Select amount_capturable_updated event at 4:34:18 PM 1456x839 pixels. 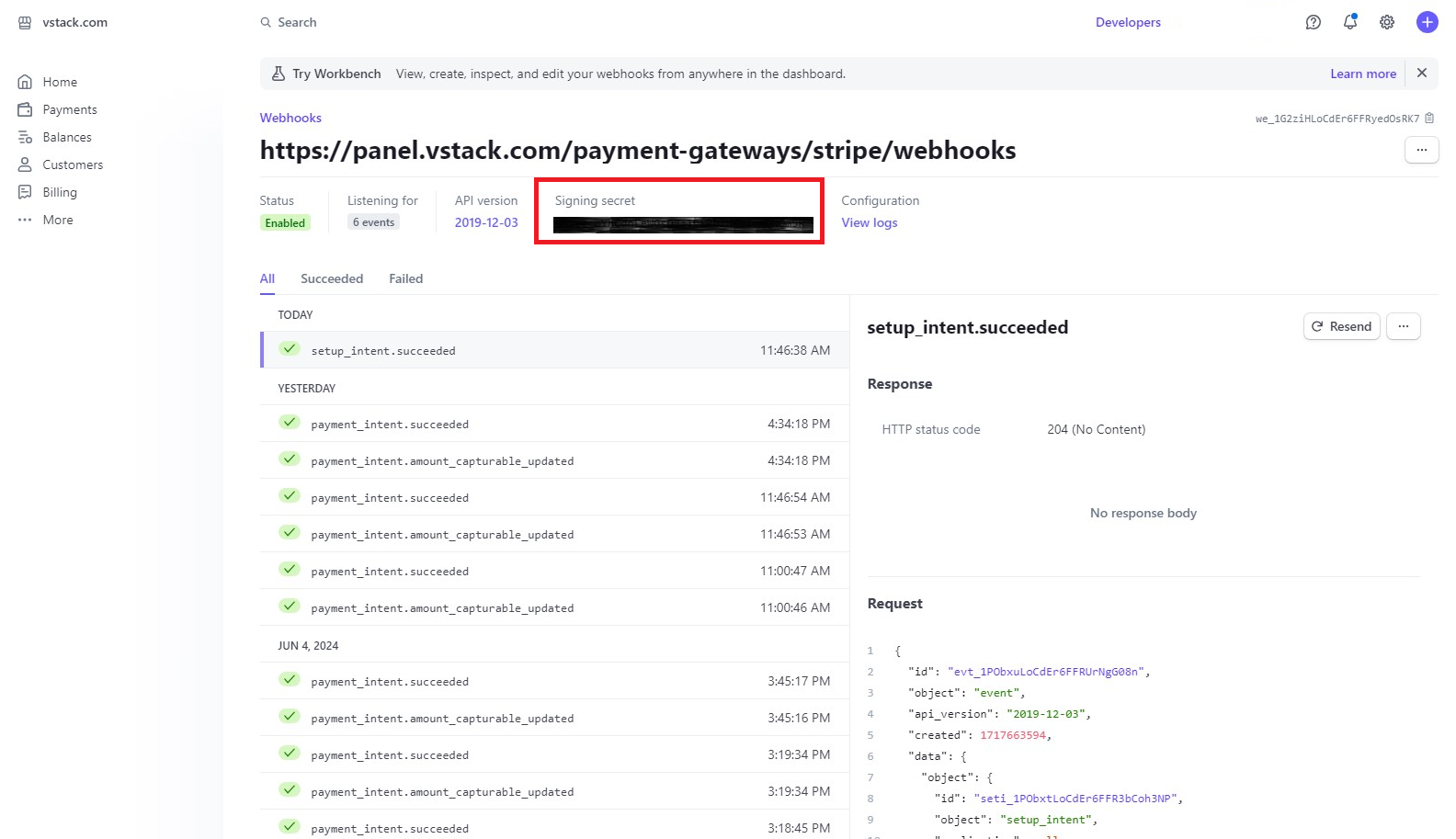[555, 460]
